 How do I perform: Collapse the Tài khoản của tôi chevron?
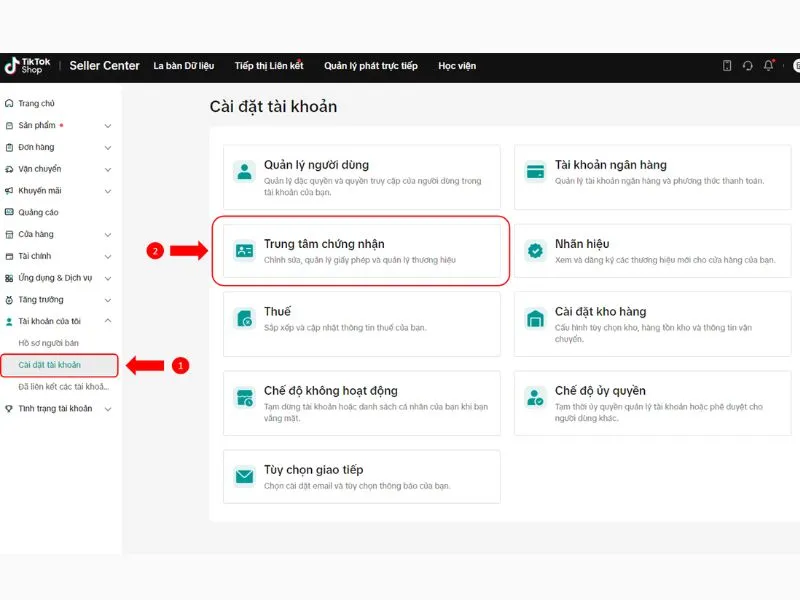coord(108,321)
